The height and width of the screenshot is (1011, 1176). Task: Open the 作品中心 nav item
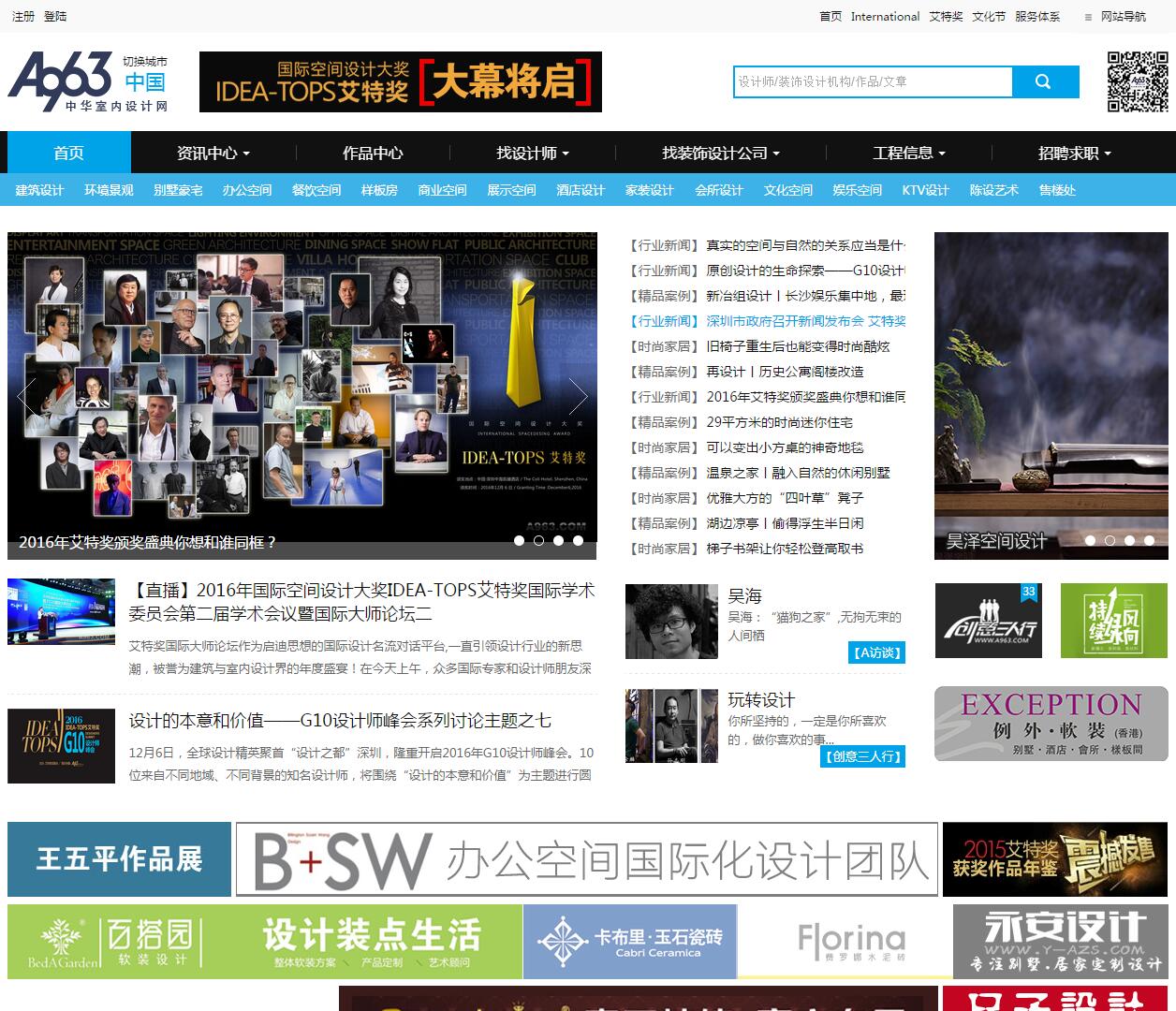[373, 153]
